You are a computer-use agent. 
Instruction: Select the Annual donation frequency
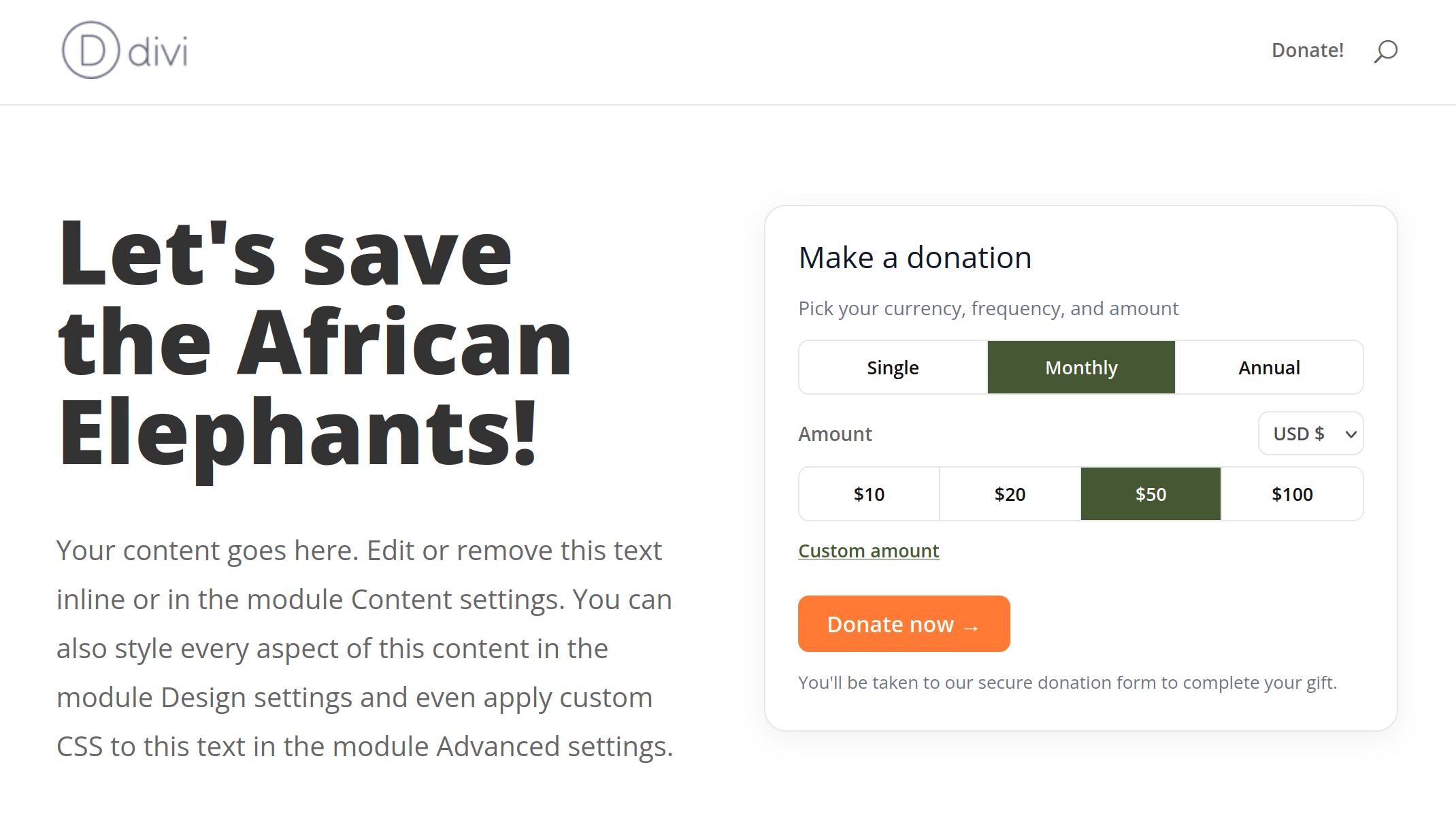pyautogui.click(x=1269, y=368)
